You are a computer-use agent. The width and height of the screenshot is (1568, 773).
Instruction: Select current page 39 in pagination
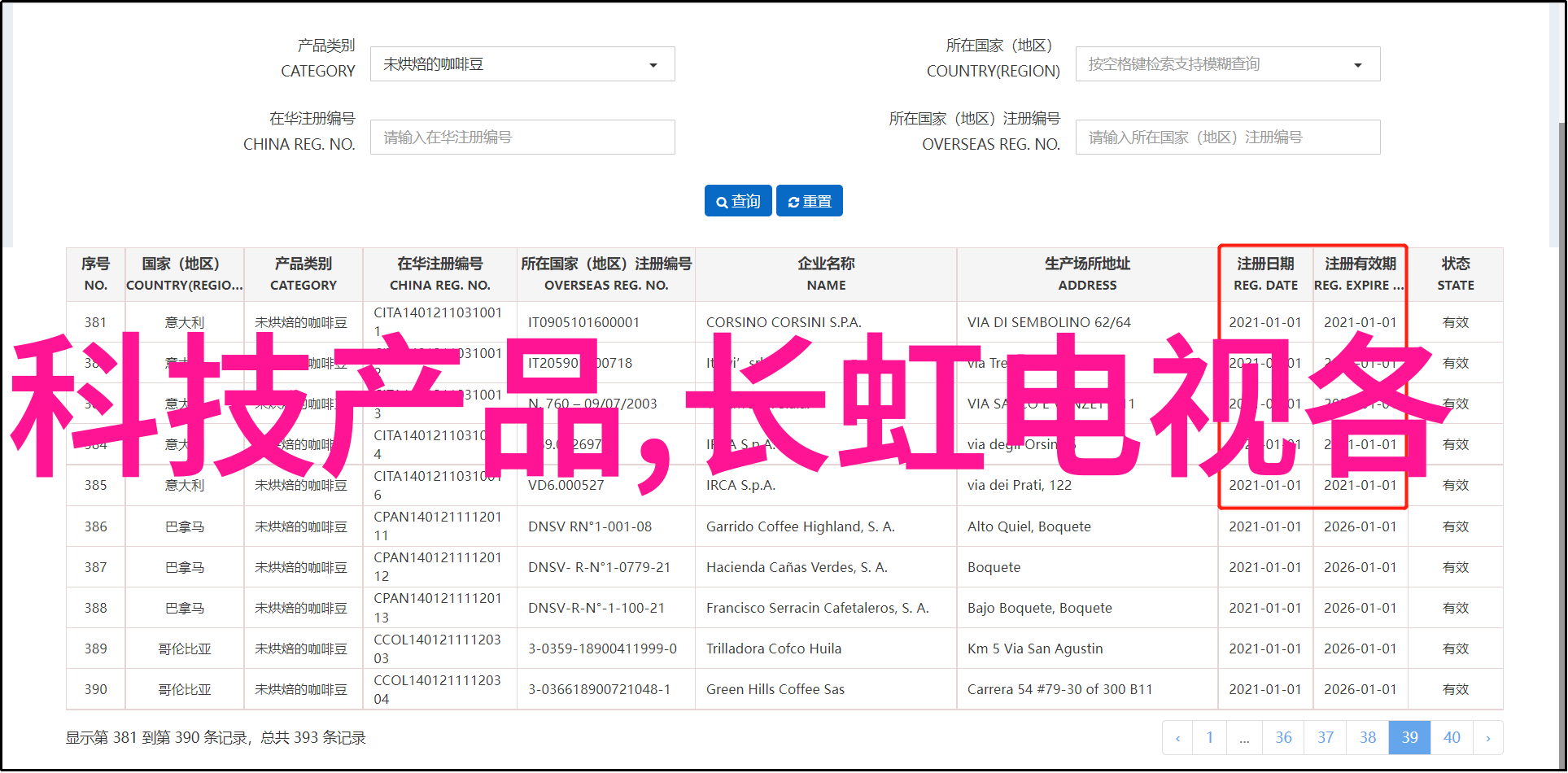[x=1410, y=738]
